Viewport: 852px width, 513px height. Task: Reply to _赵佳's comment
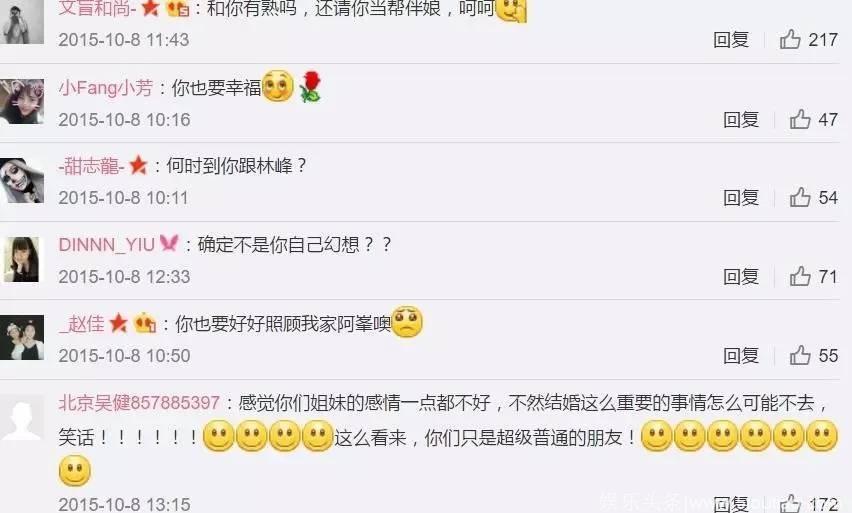tap(741, 356)
